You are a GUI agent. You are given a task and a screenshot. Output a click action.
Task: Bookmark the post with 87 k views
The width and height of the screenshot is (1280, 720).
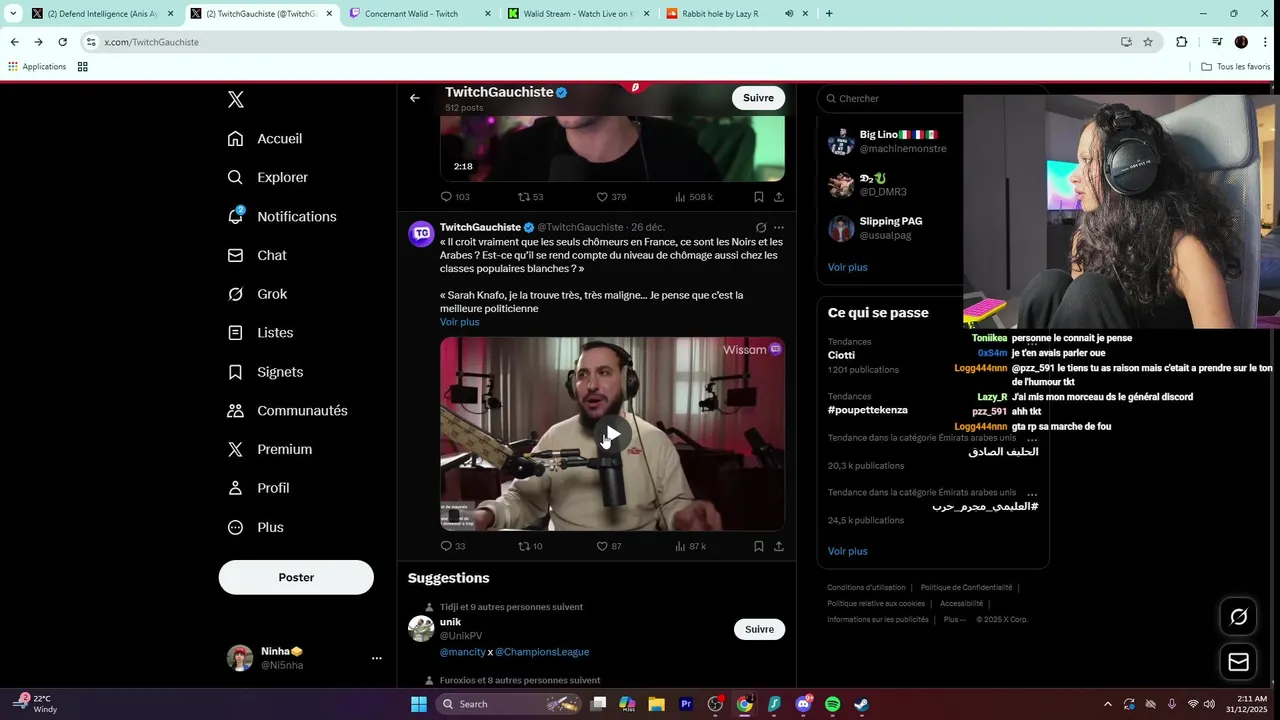point(759,546)
